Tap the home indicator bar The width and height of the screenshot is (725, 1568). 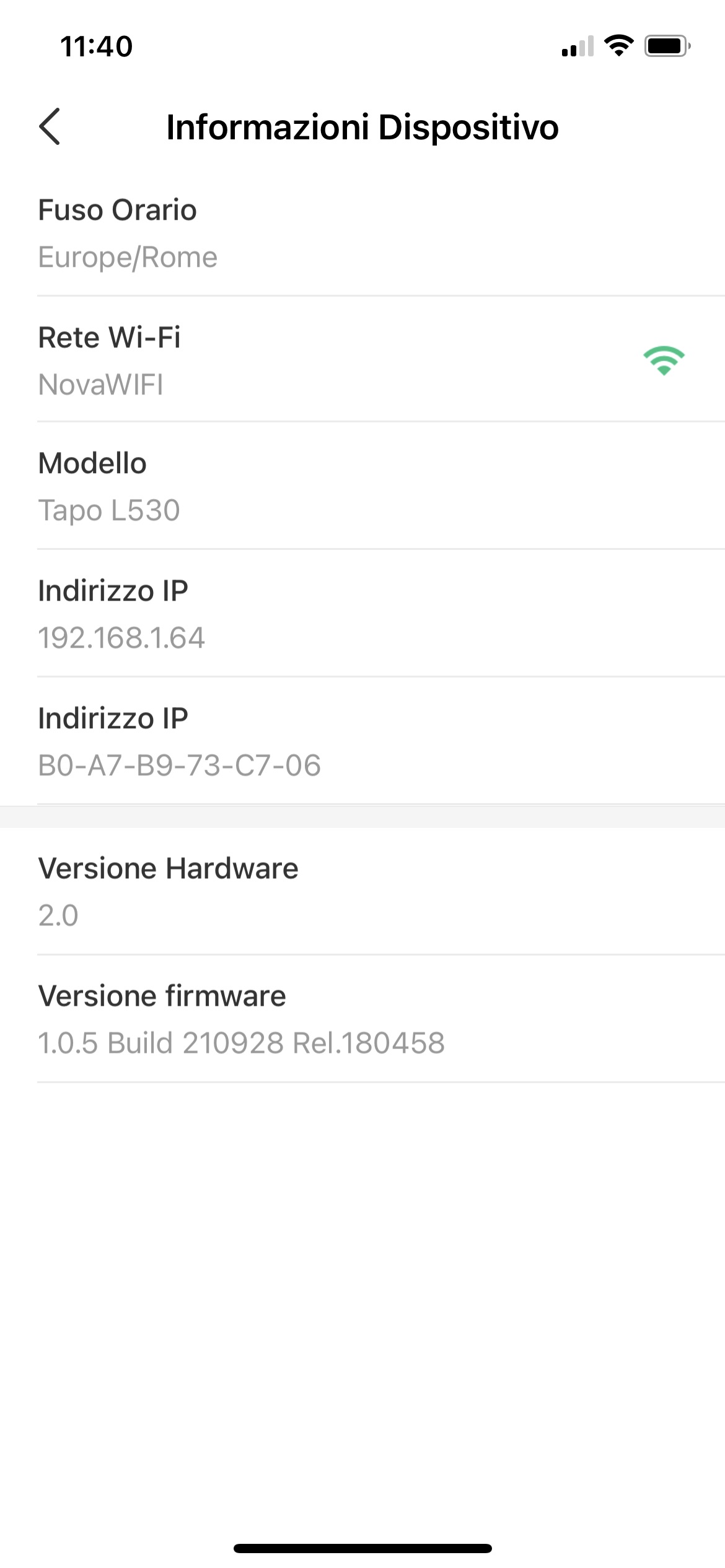pyautogui.click(x=362, y=1548)
